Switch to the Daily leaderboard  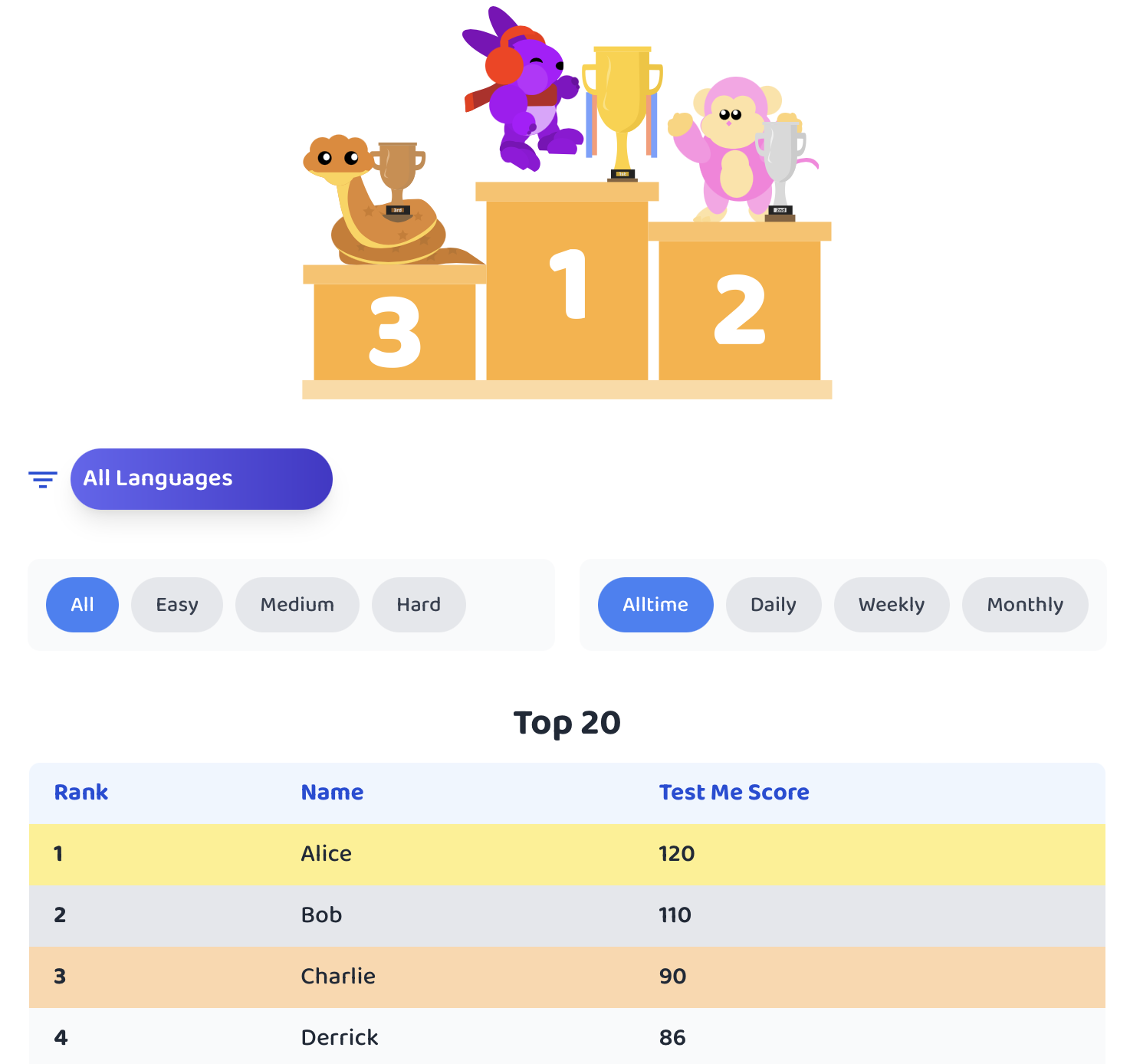tap(774, 605)
